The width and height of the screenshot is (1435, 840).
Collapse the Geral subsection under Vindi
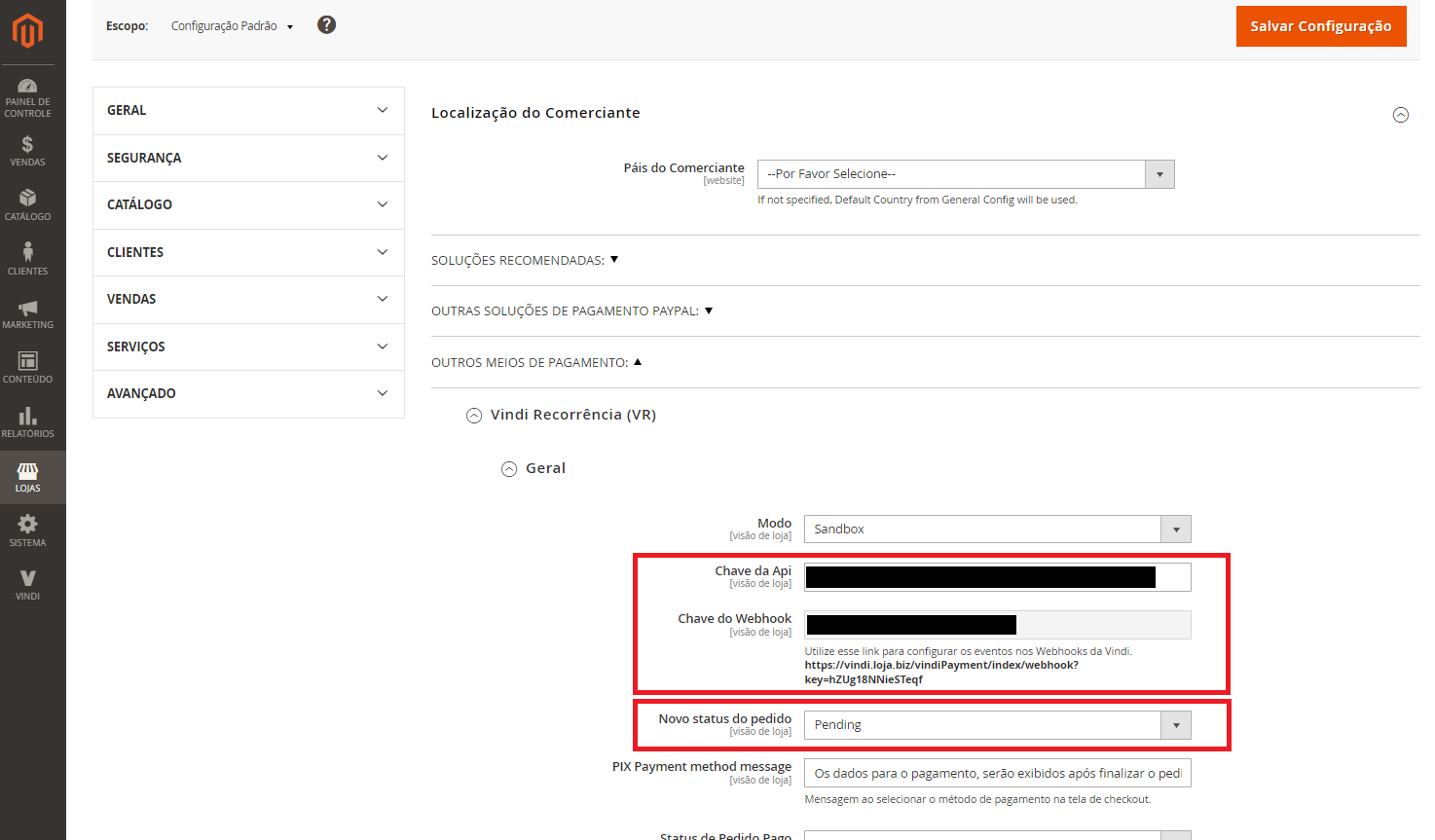[509, 469]
